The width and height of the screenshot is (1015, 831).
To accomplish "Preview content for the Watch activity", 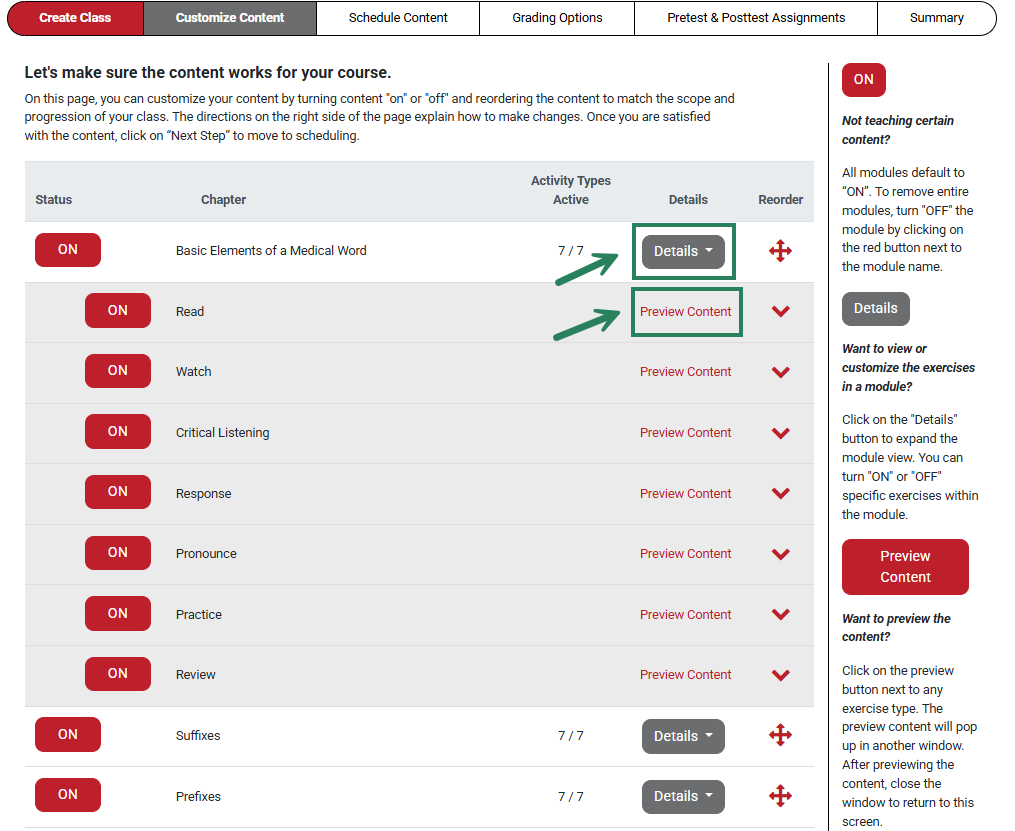I will [685, 371].
